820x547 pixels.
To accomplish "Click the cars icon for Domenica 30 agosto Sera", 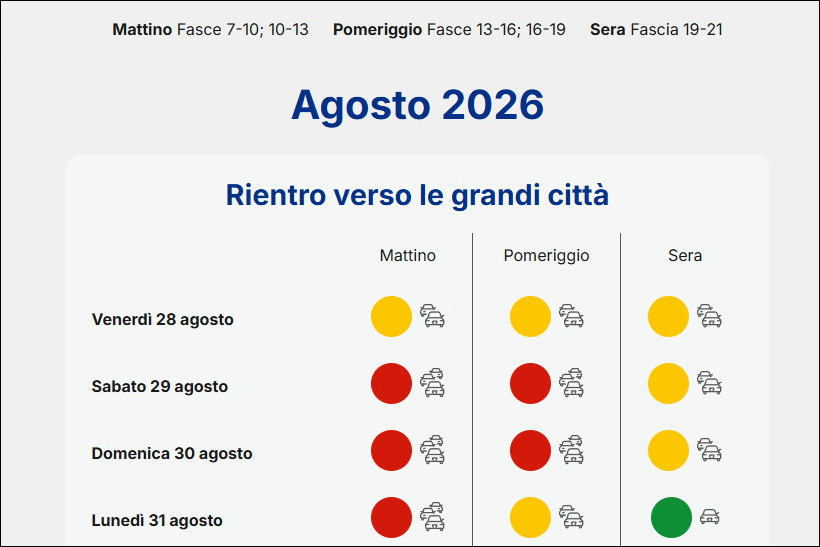I will pos(709,450).
